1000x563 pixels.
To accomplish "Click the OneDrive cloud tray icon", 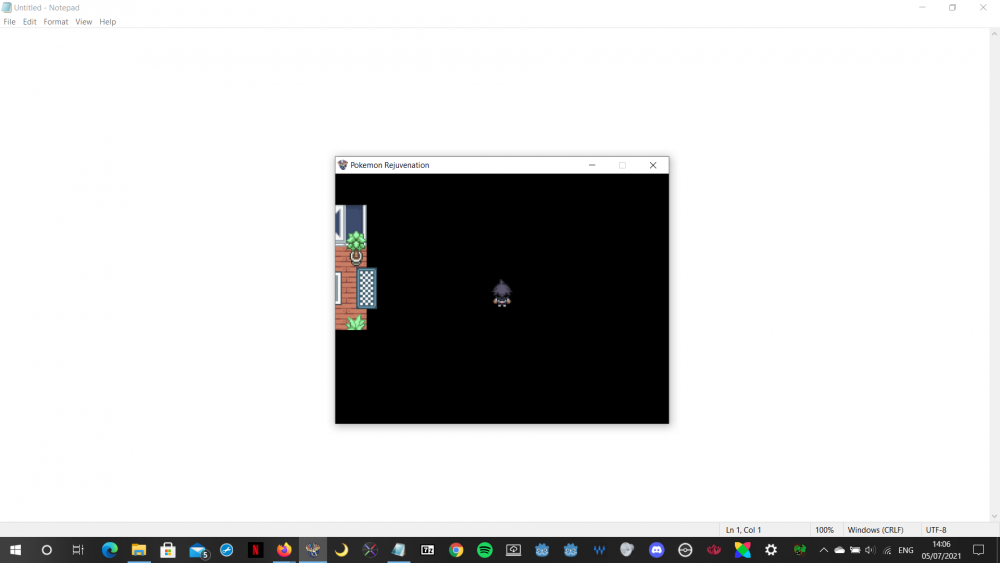I will coord(839,550).
